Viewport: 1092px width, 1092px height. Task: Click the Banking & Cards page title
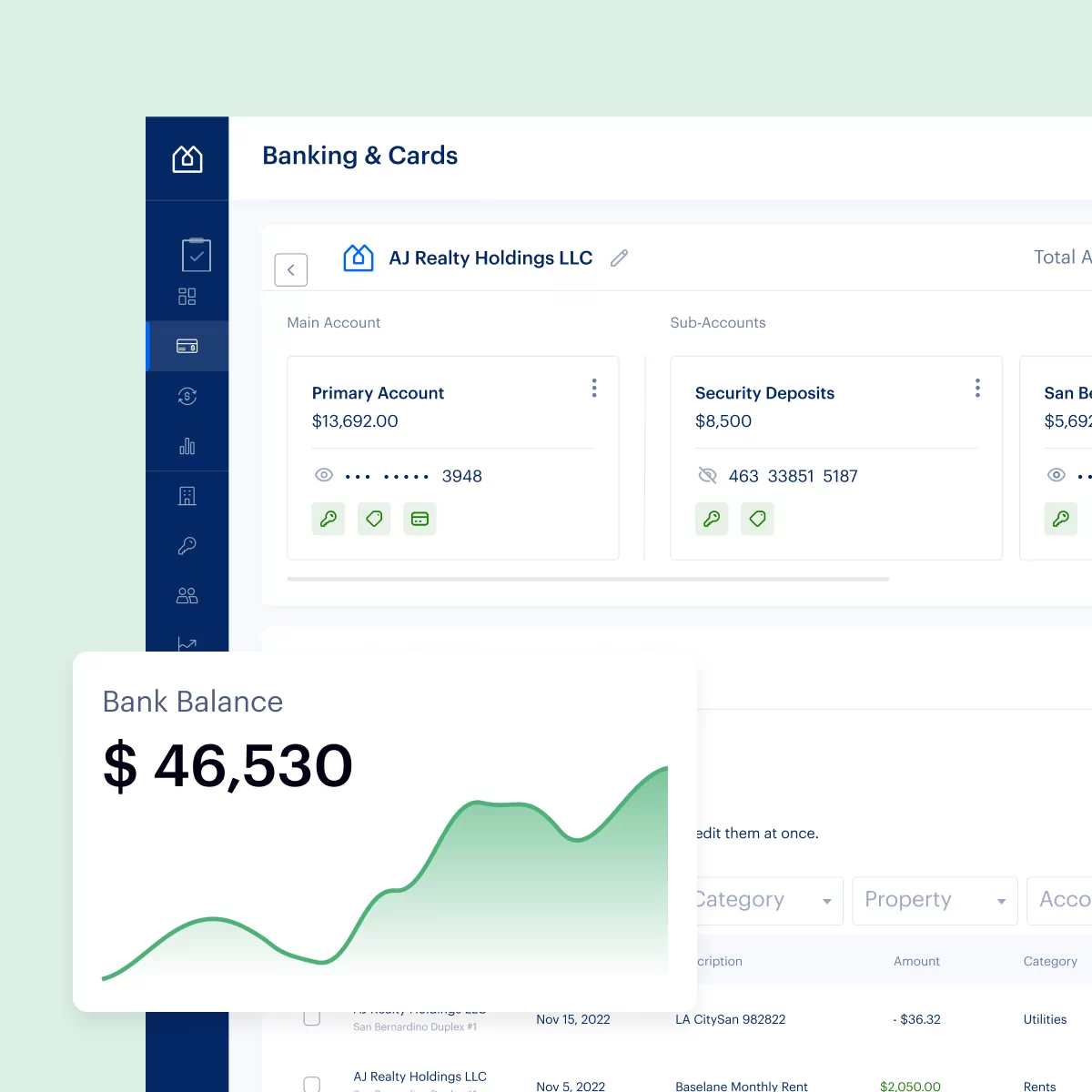click(359, 156)
